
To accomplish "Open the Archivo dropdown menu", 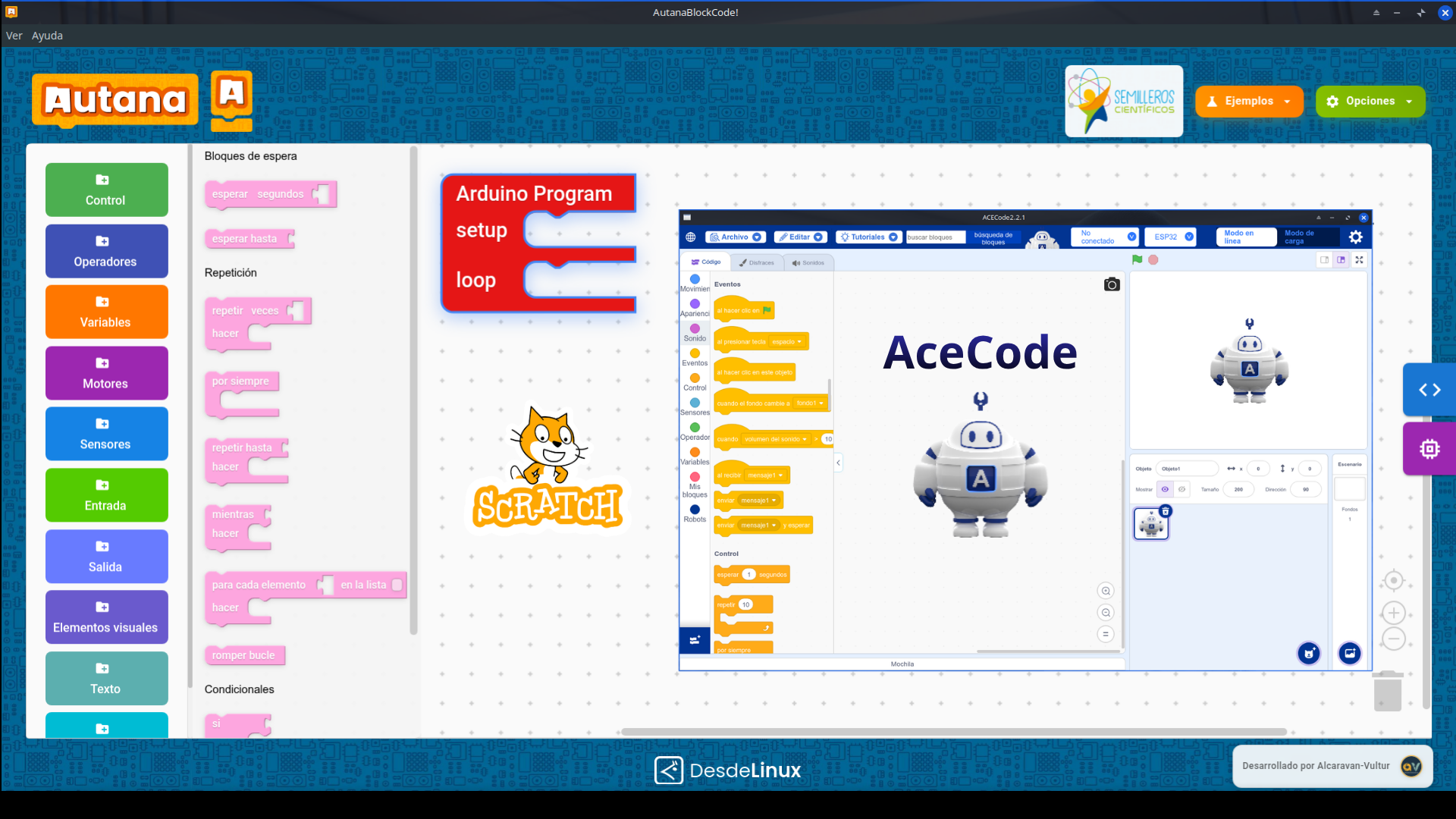I will [734, 237].
